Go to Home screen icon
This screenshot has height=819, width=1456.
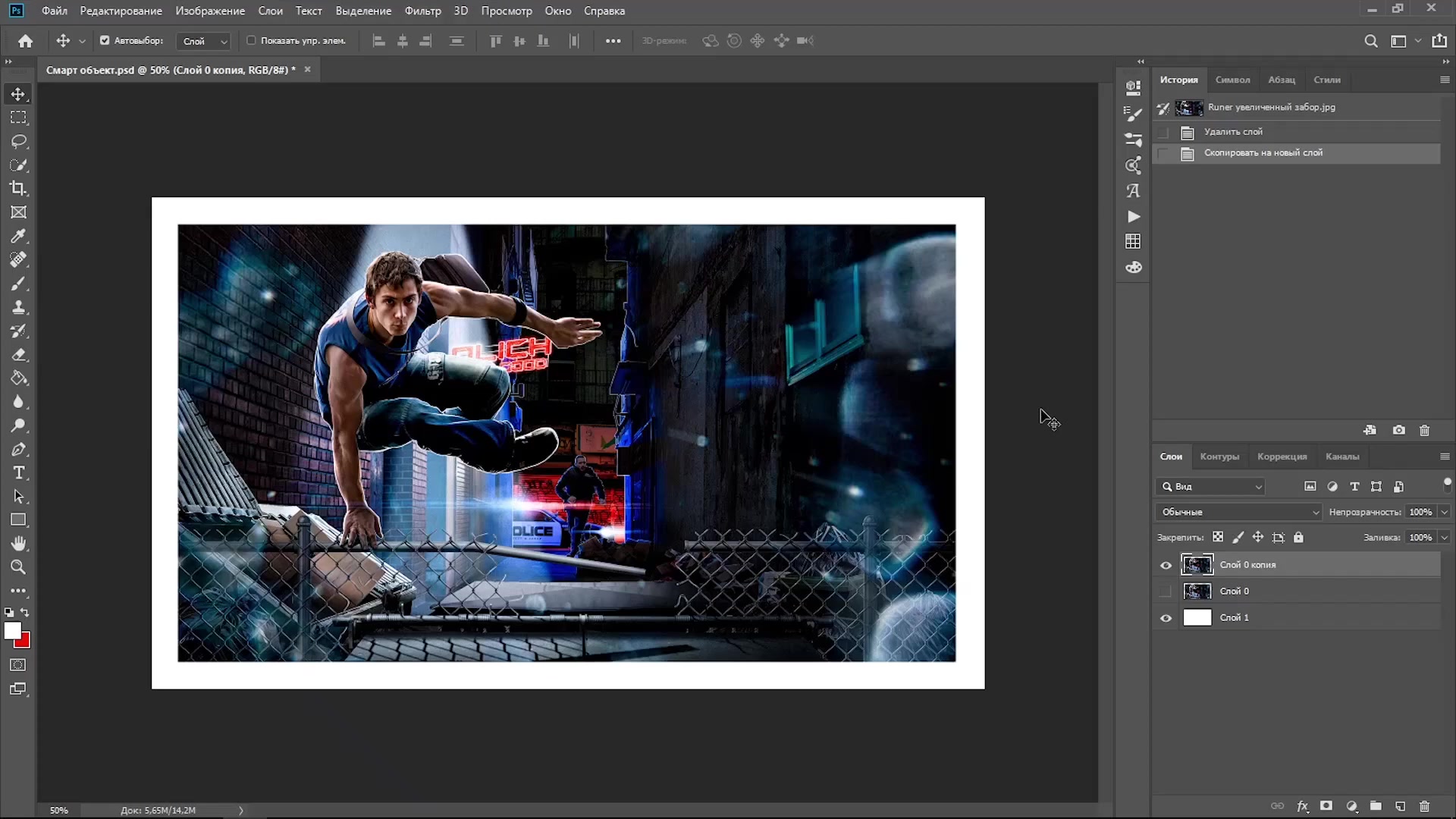pos(25,41)
